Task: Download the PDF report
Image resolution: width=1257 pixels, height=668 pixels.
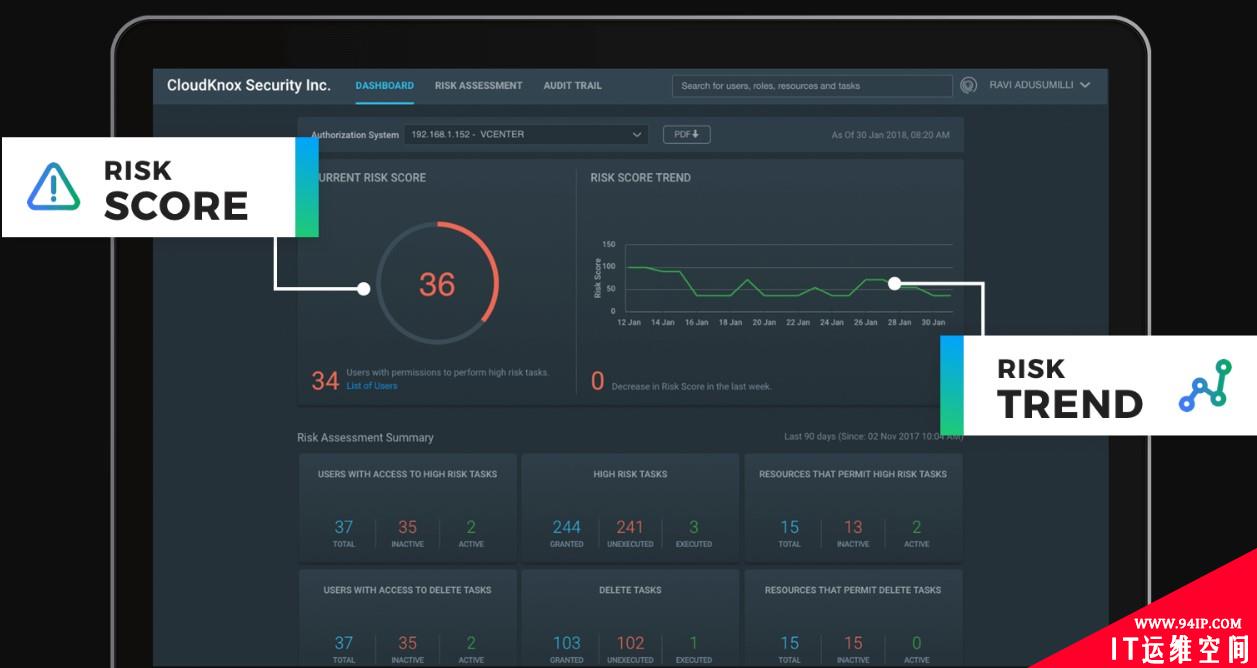Action: pyautogui.click(x=686, y=134)
